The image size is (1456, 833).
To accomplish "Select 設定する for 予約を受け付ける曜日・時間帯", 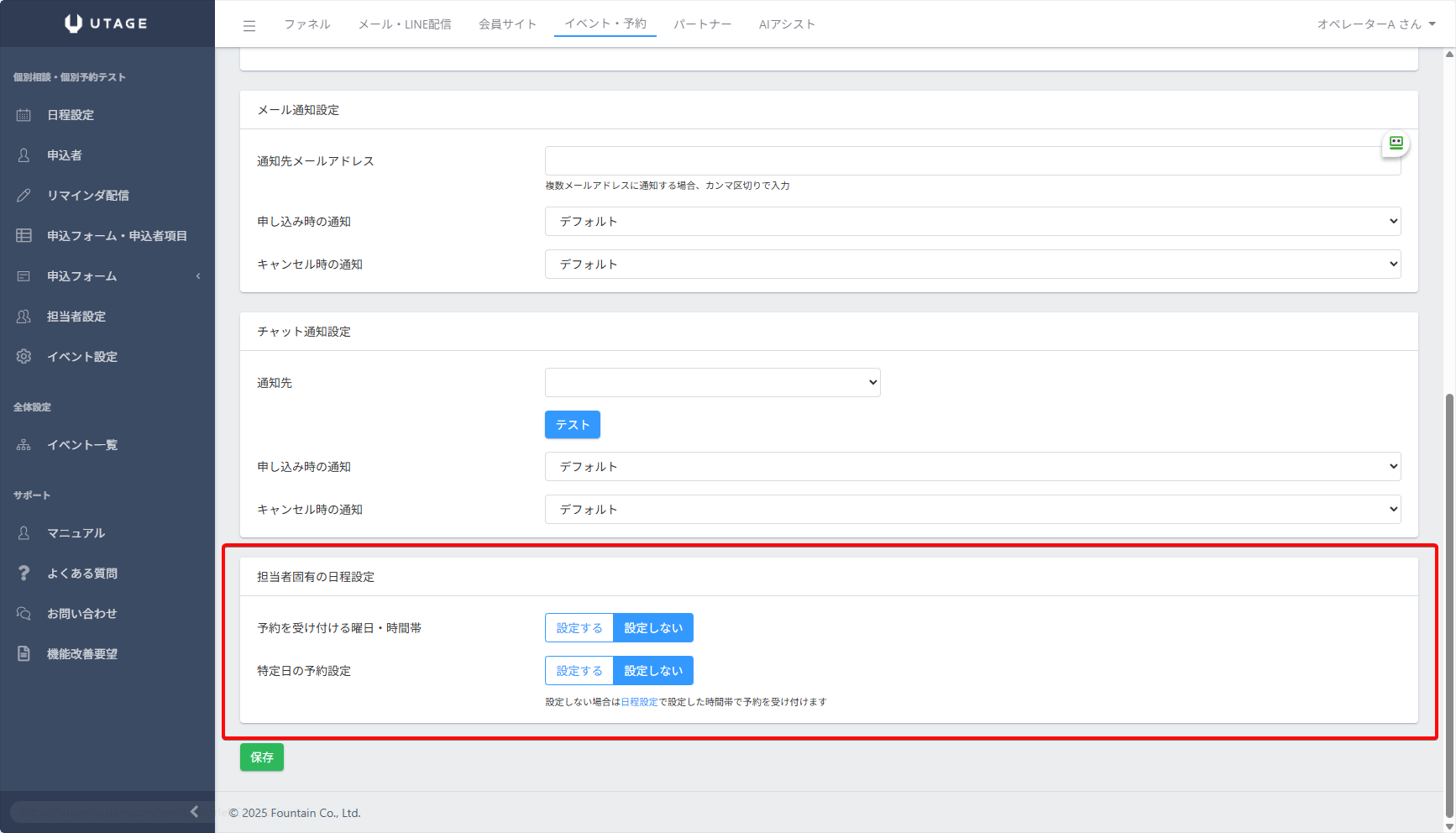I will [x=579, y=628].
